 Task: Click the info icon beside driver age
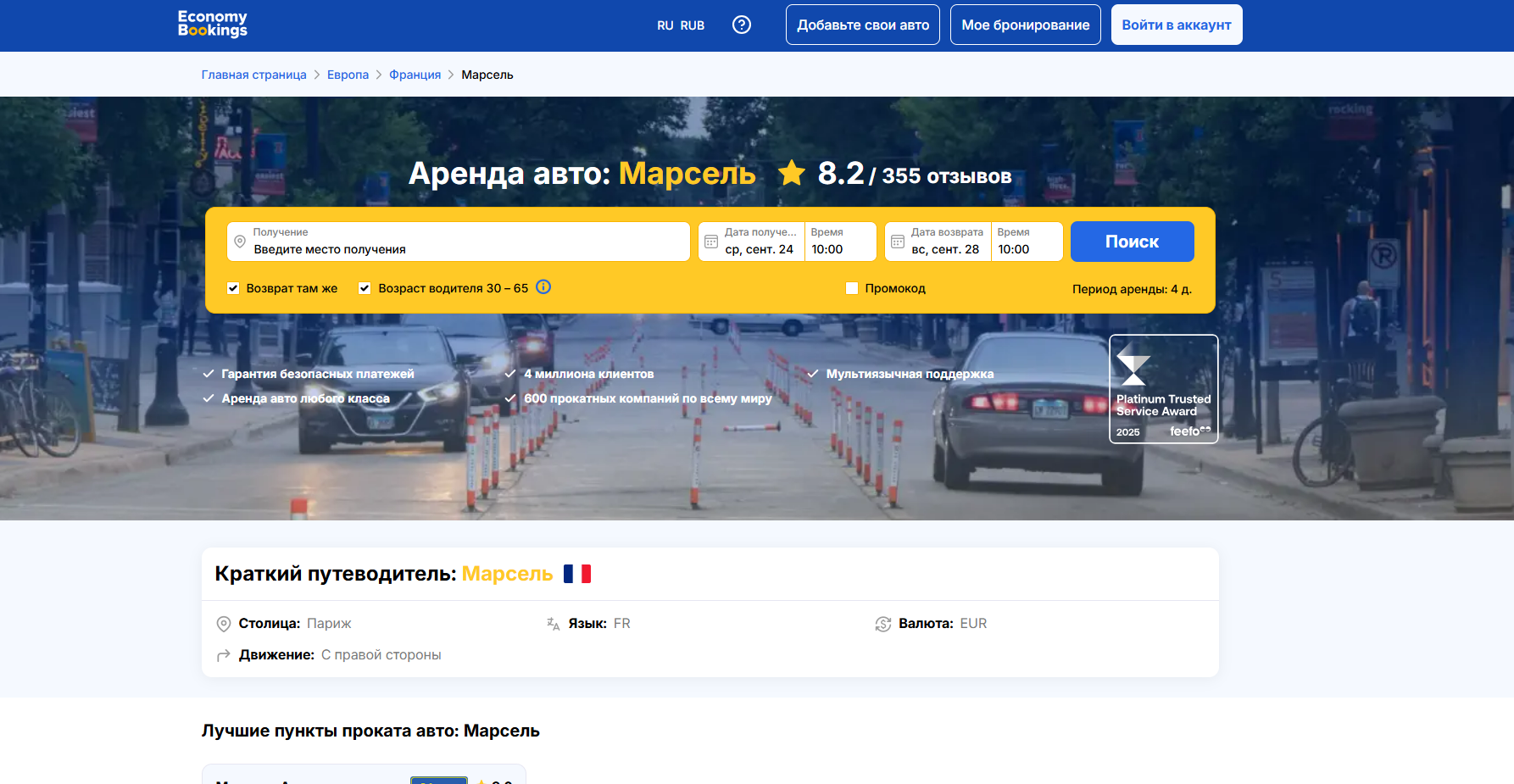tap(543, 287)
